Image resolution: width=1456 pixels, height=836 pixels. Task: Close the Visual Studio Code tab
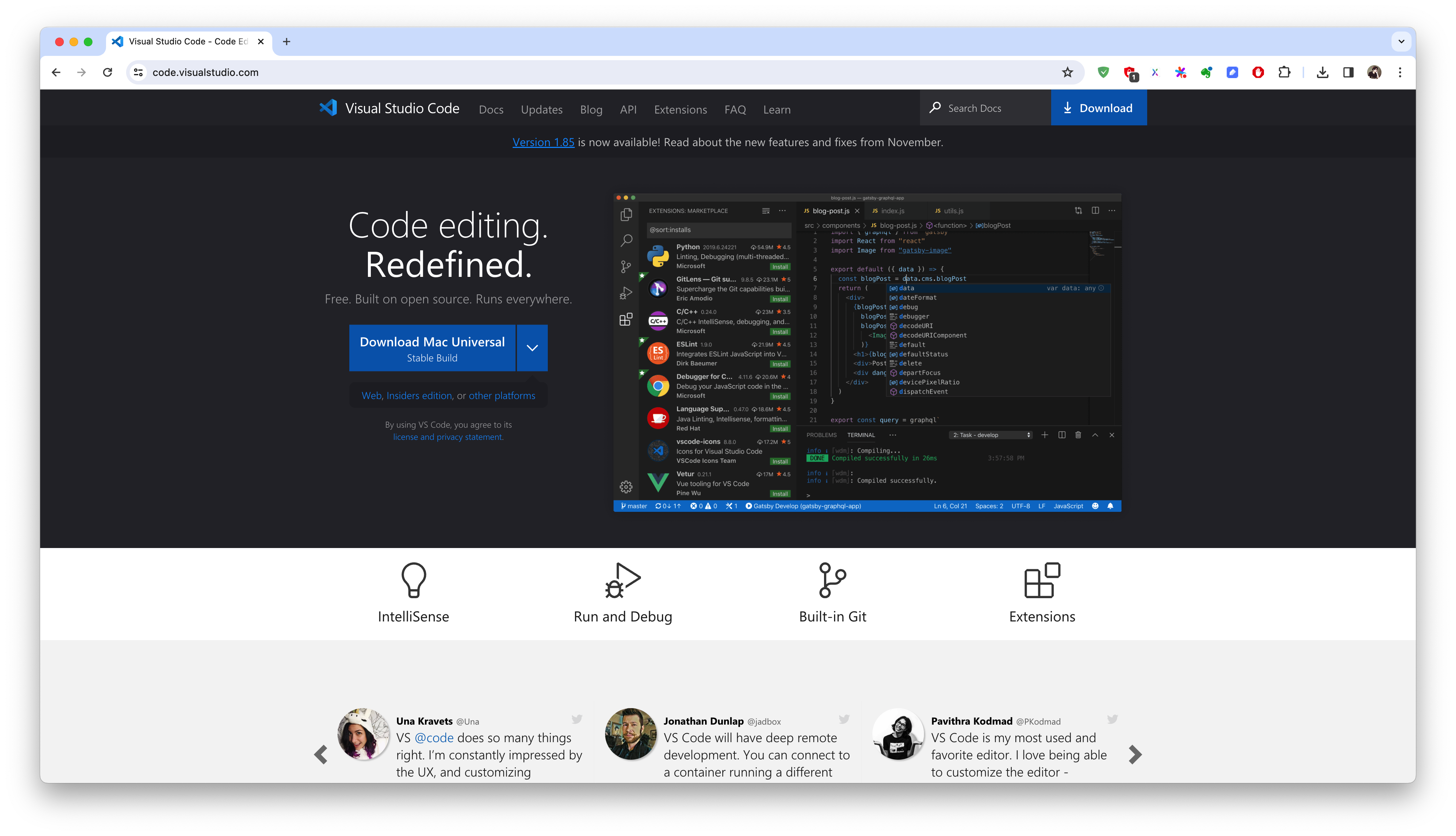[x=261, y=41]
